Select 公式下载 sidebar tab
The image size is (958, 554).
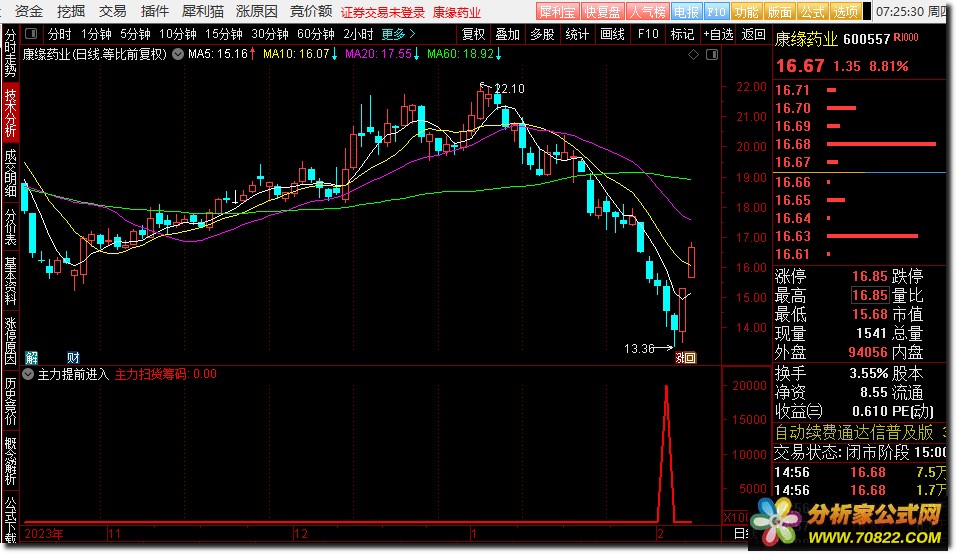click(x=10, y=520)
